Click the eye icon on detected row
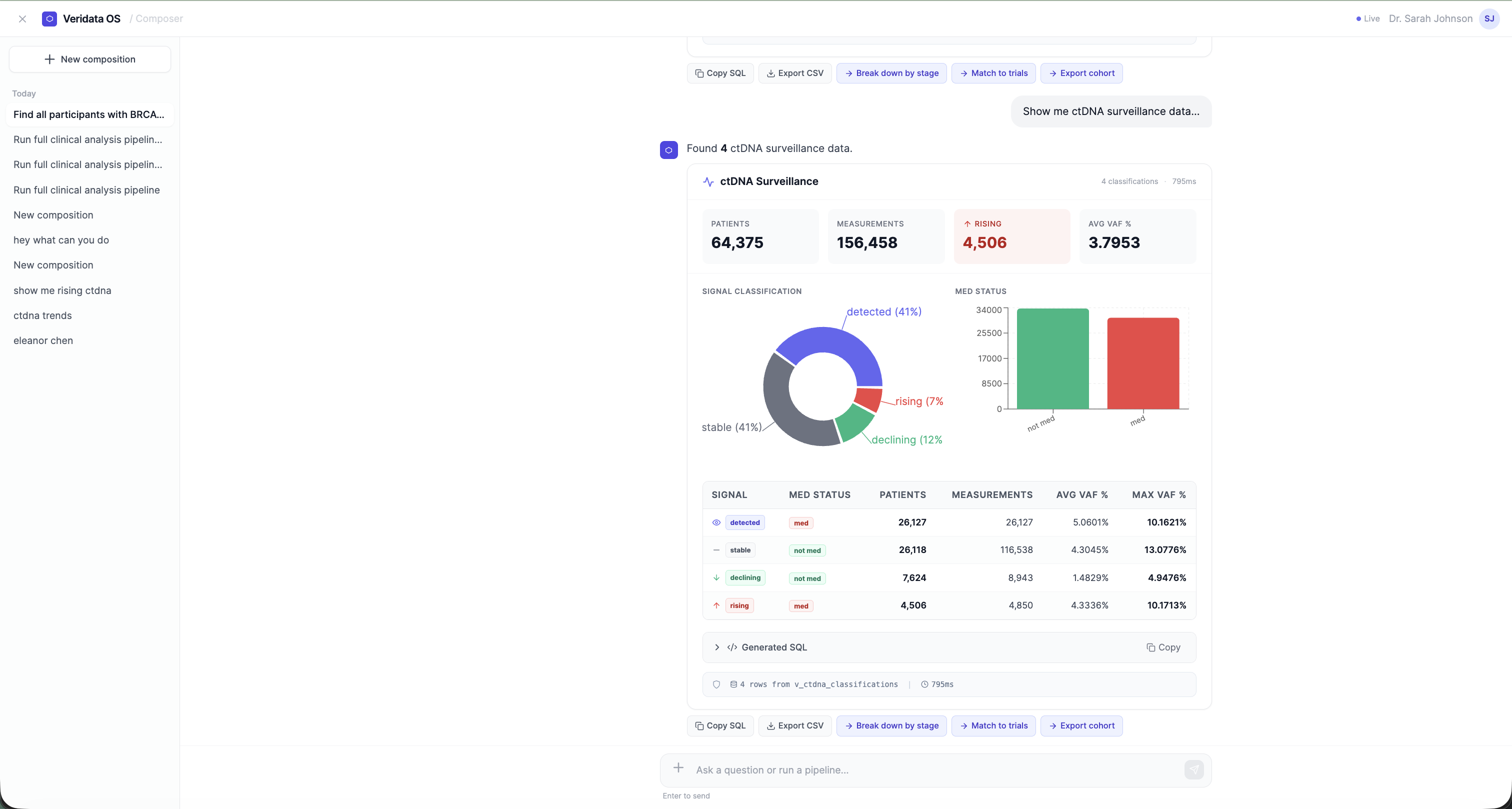 (x=716, y=522)
